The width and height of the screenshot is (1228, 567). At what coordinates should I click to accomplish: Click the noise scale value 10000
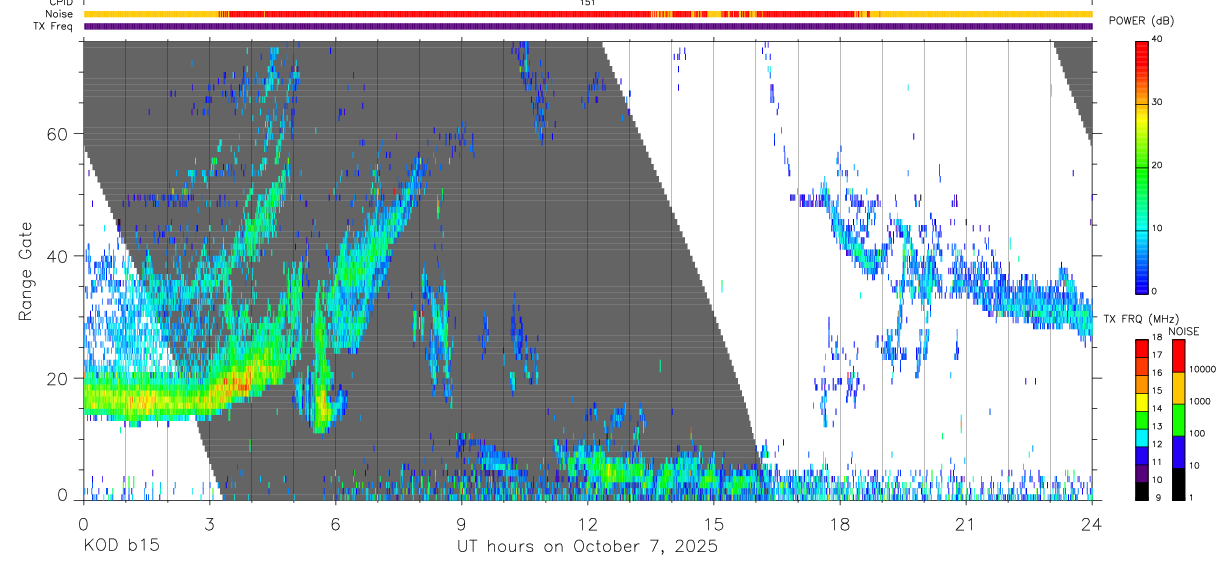pyautogui.click(x=1202, y=370)
